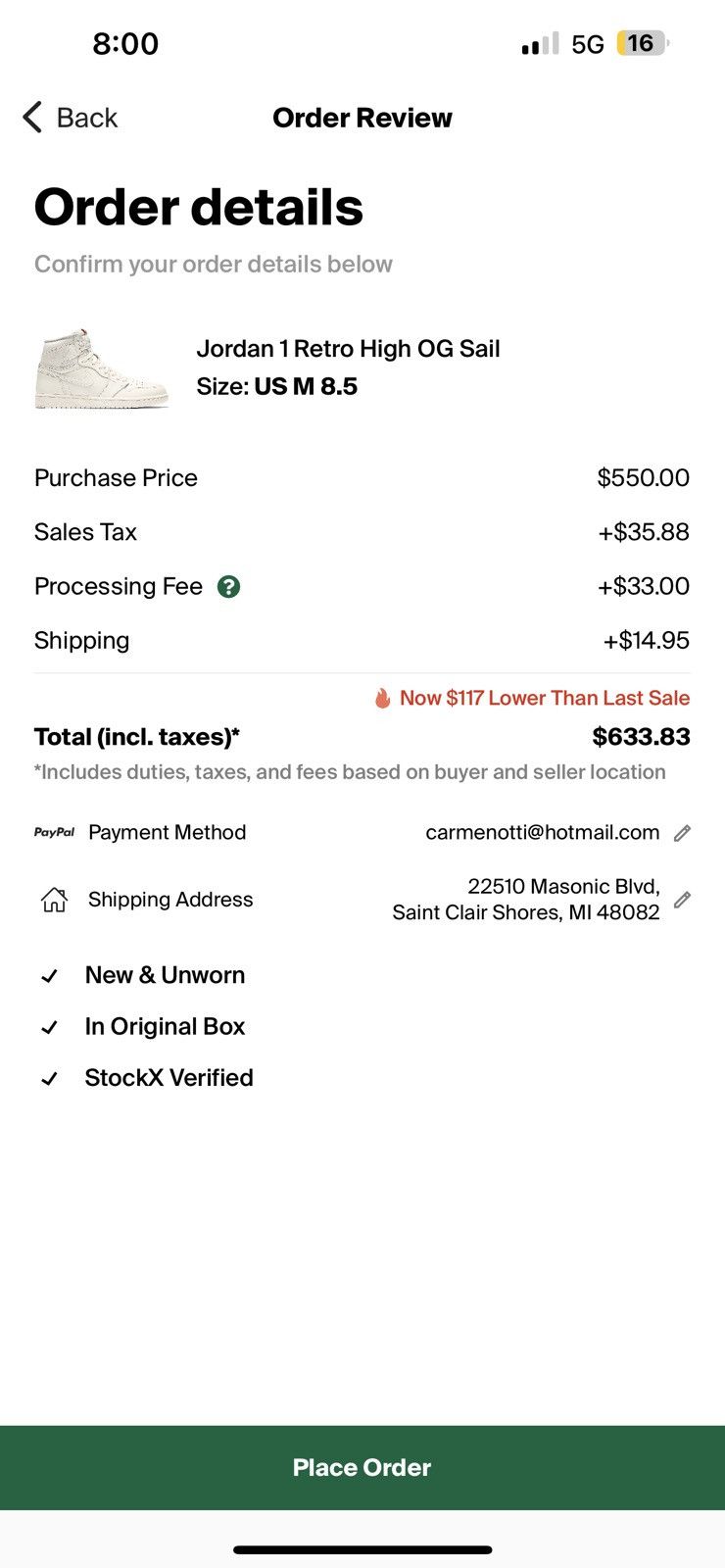Edit payment method pencil icon
725x1568 pixels.
pos(683,833)
